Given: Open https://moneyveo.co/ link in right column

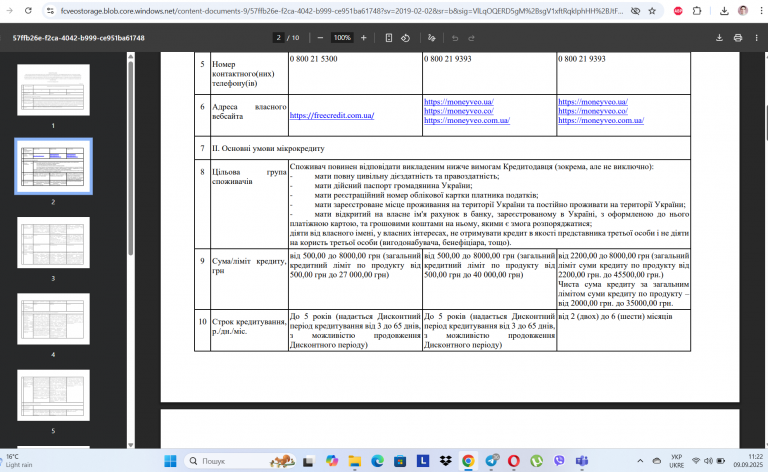Looking at the screenshot, I should pyautogui.click(x=593, y=111).
